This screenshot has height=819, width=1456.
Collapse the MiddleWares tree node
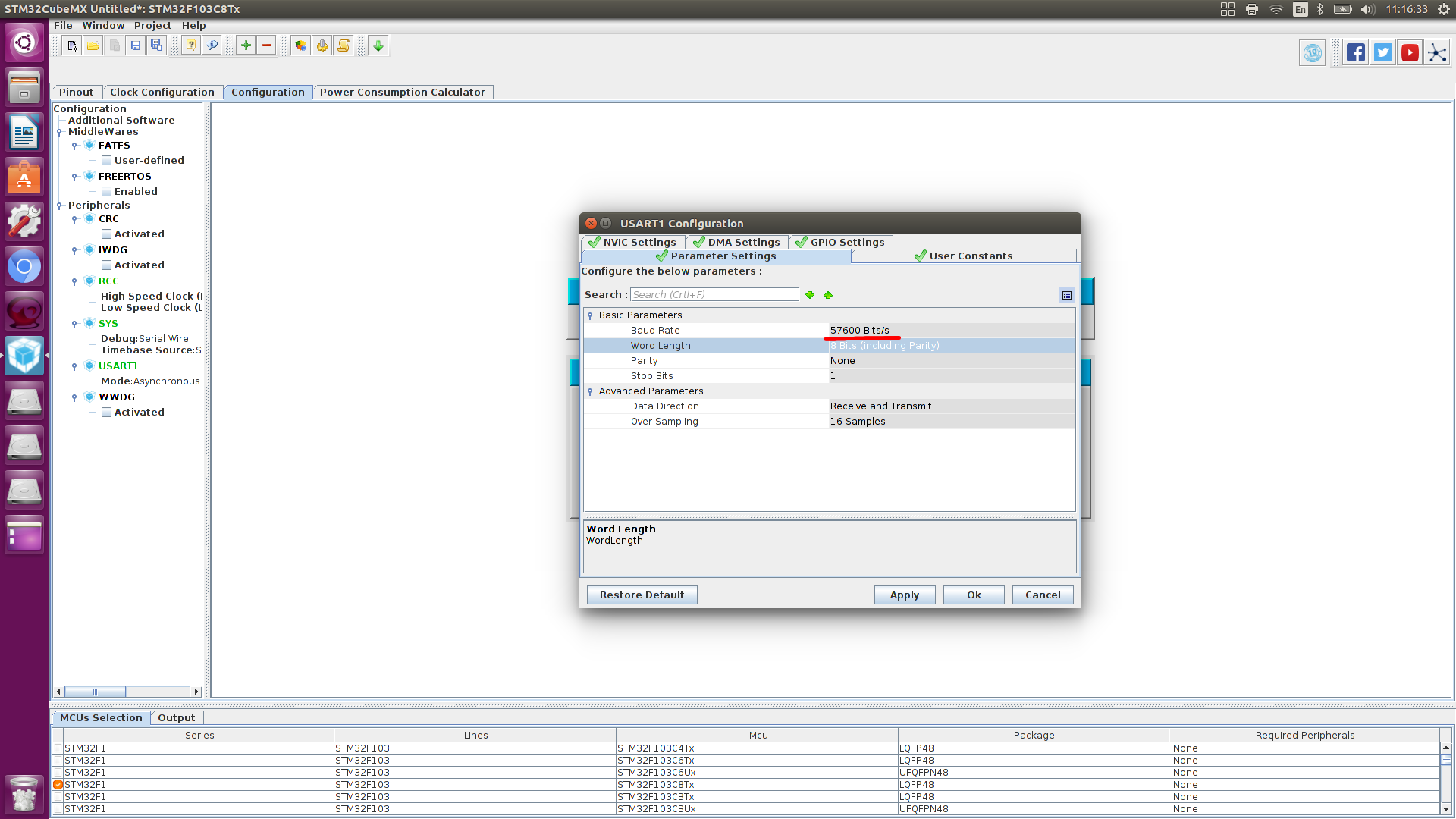[x=59, y=132]
